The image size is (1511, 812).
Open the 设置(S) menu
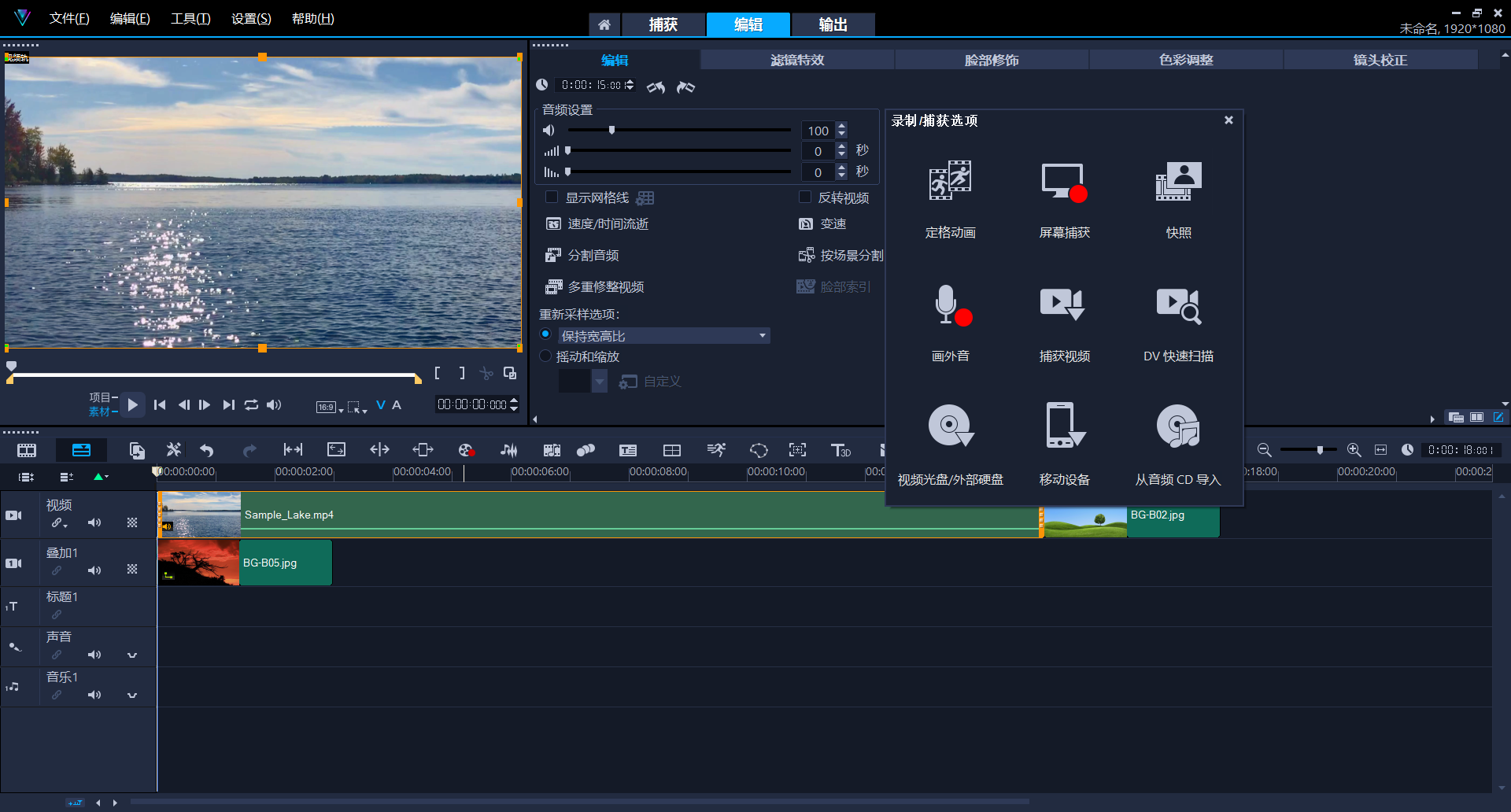point(251,18)
